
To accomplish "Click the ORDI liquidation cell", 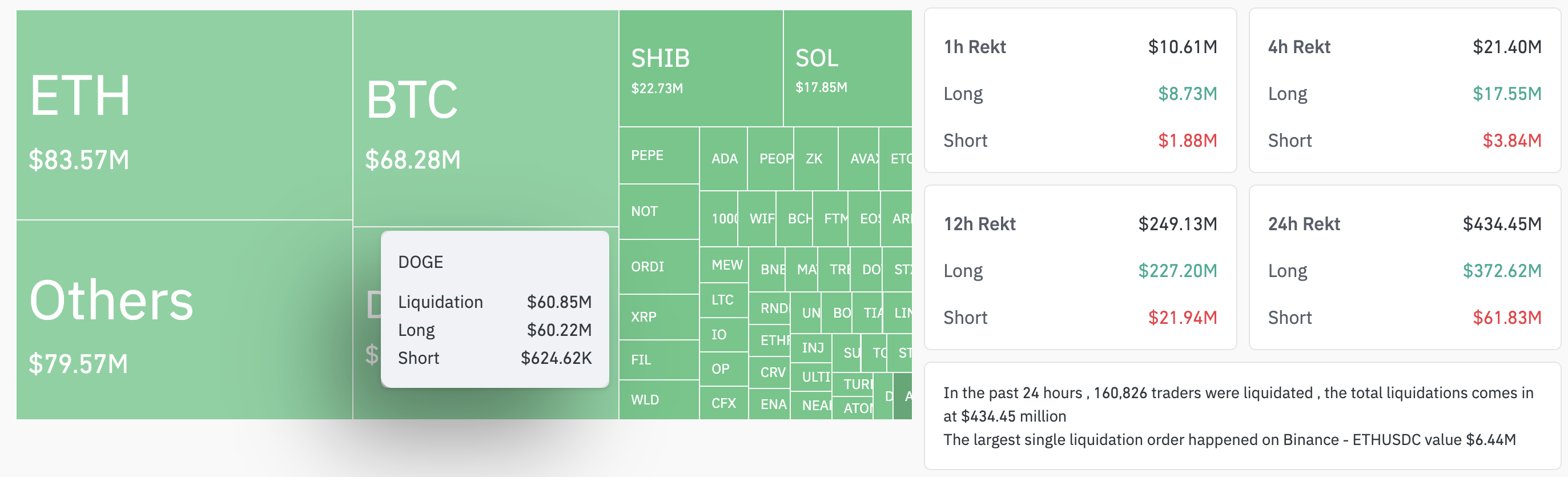I will click(x=658, y=267).
